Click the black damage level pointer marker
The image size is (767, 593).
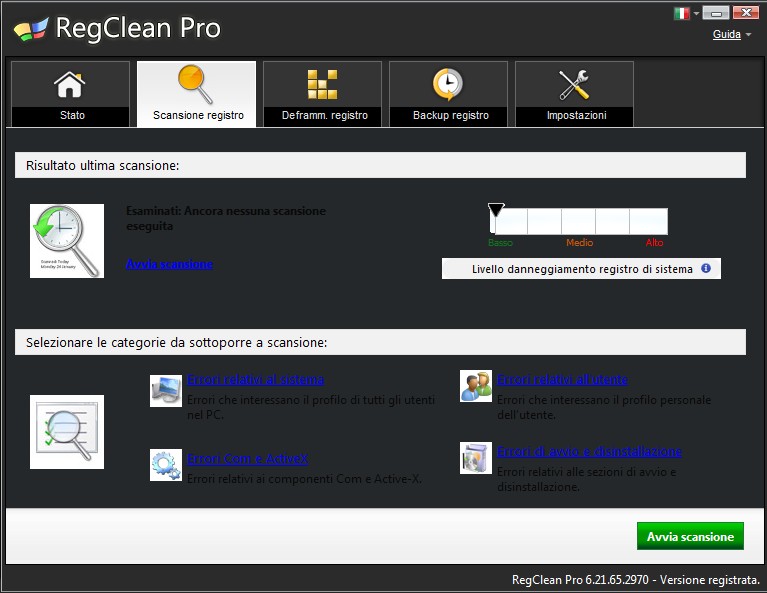pos(496,209)
